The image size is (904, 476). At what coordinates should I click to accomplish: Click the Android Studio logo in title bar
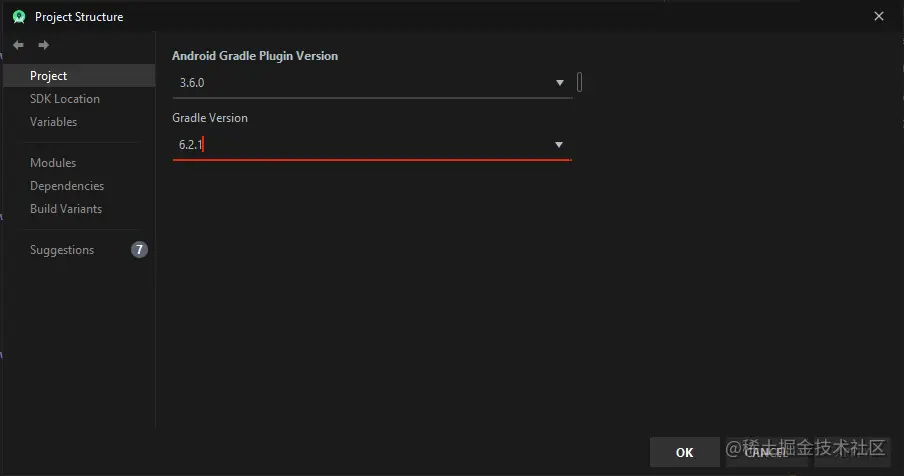tap(18, 16)
